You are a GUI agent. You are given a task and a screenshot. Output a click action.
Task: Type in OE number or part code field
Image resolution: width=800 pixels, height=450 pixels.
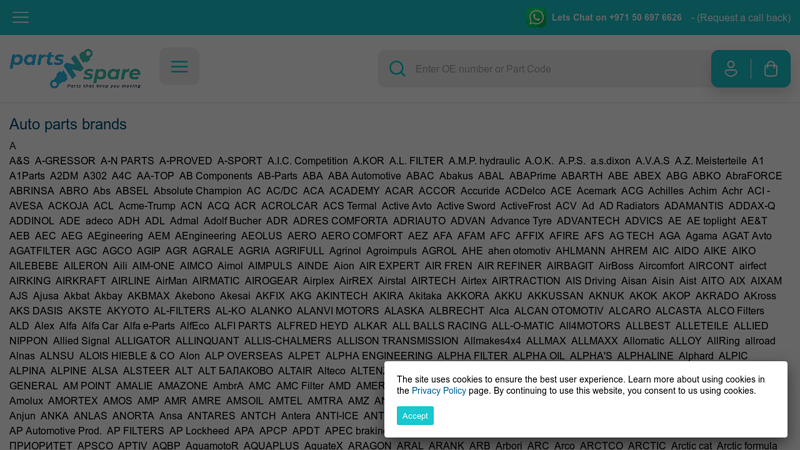550,69
